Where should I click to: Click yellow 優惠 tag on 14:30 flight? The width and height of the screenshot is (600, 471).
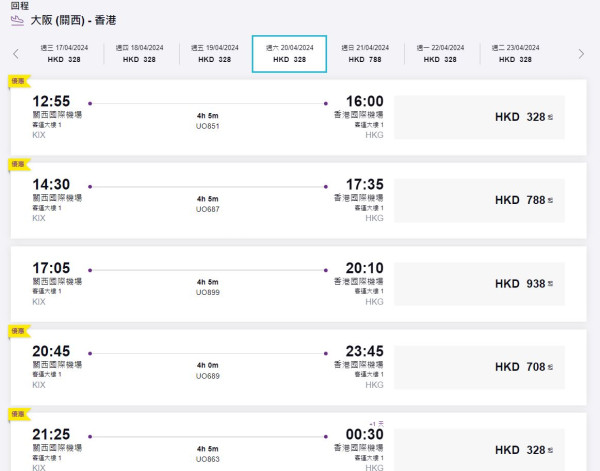(x=18, y=163)
